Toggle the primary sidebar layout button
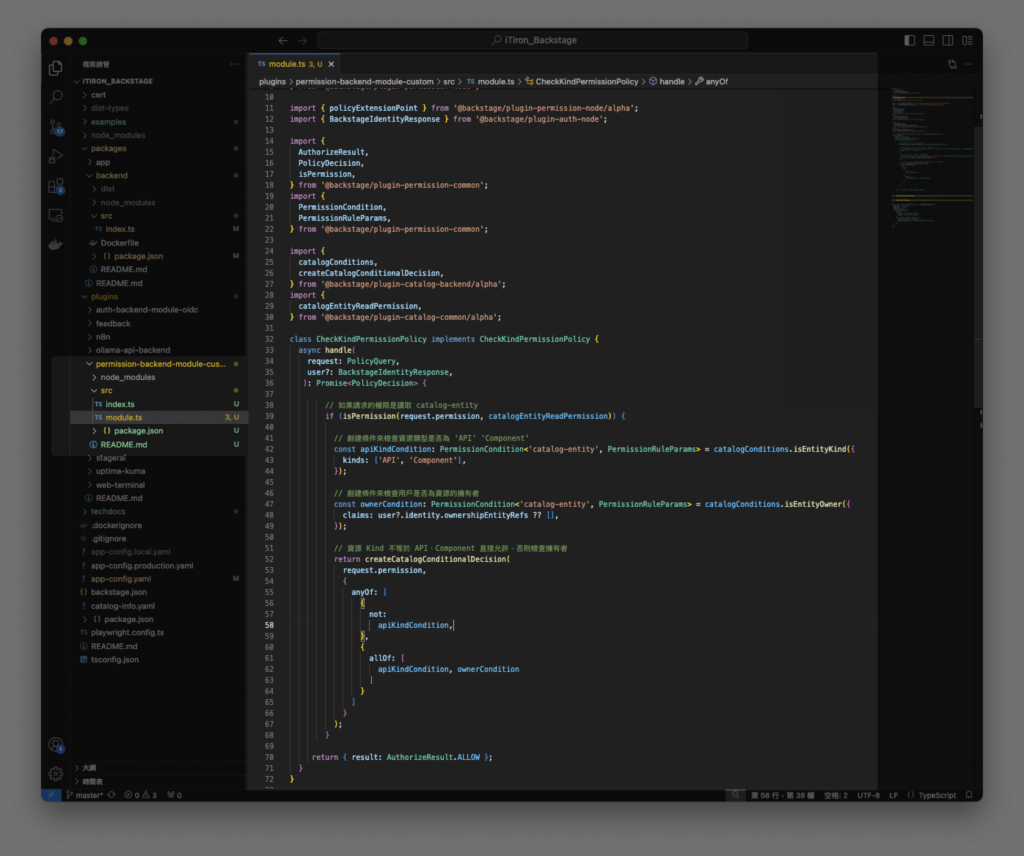1024x856 pixels. pyautogui.click(x=909, y=40)
